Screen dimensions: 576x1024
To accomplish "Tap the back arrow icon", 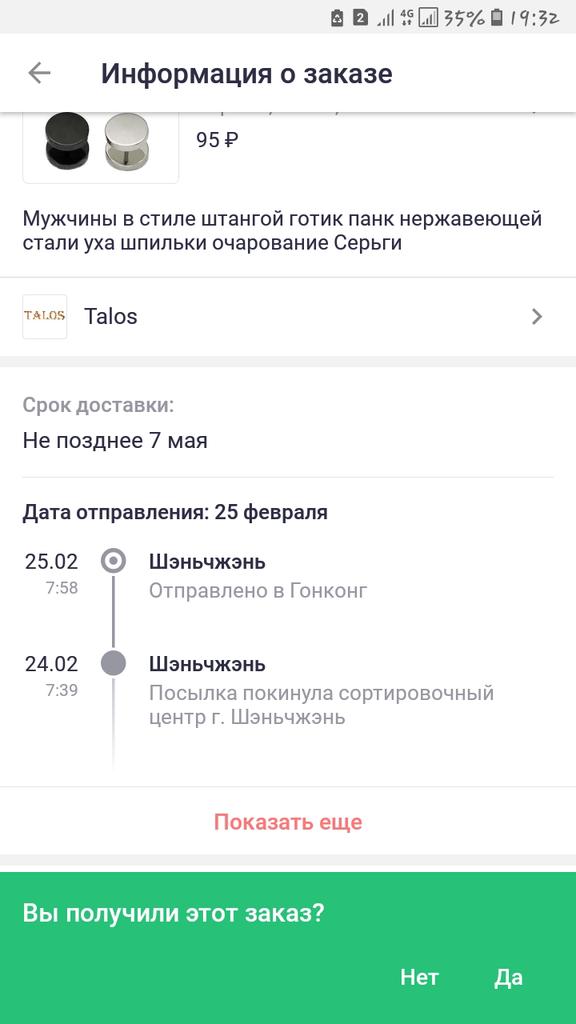I will (x=40, y=72).
